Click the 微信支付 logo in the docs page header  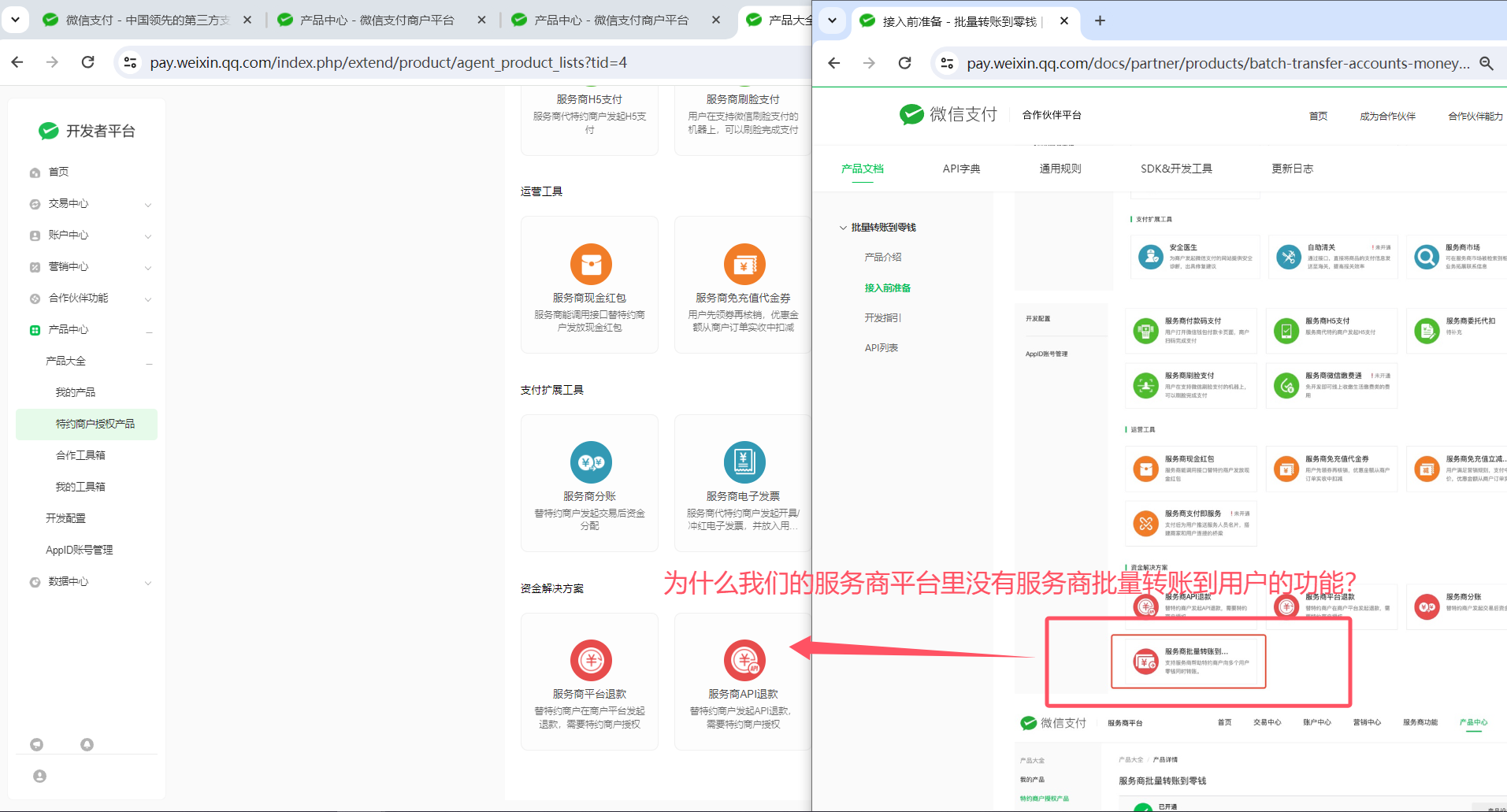click(948, 114)
